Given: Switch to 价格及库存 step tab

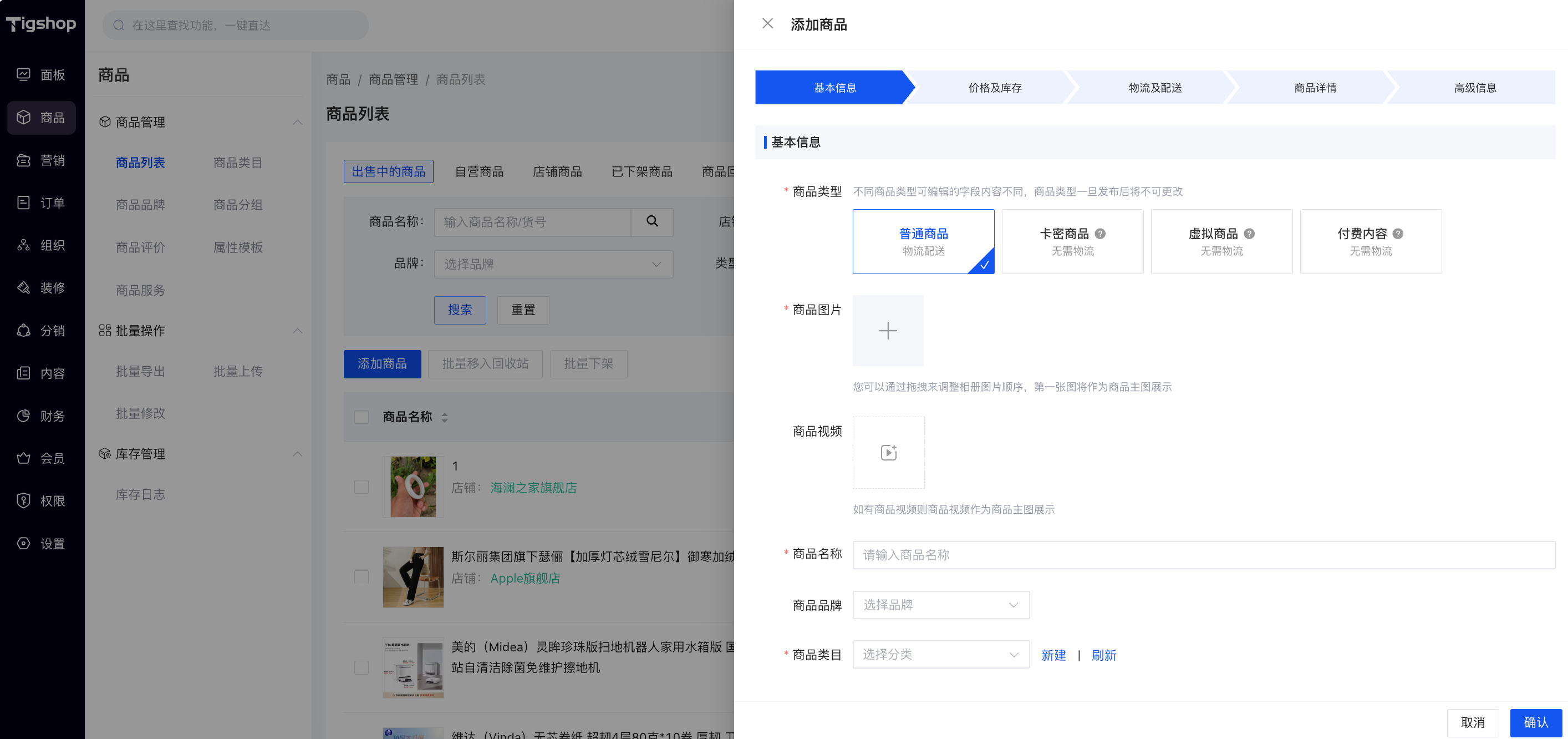Looking at the screenshot, I should tap(995, 88).
